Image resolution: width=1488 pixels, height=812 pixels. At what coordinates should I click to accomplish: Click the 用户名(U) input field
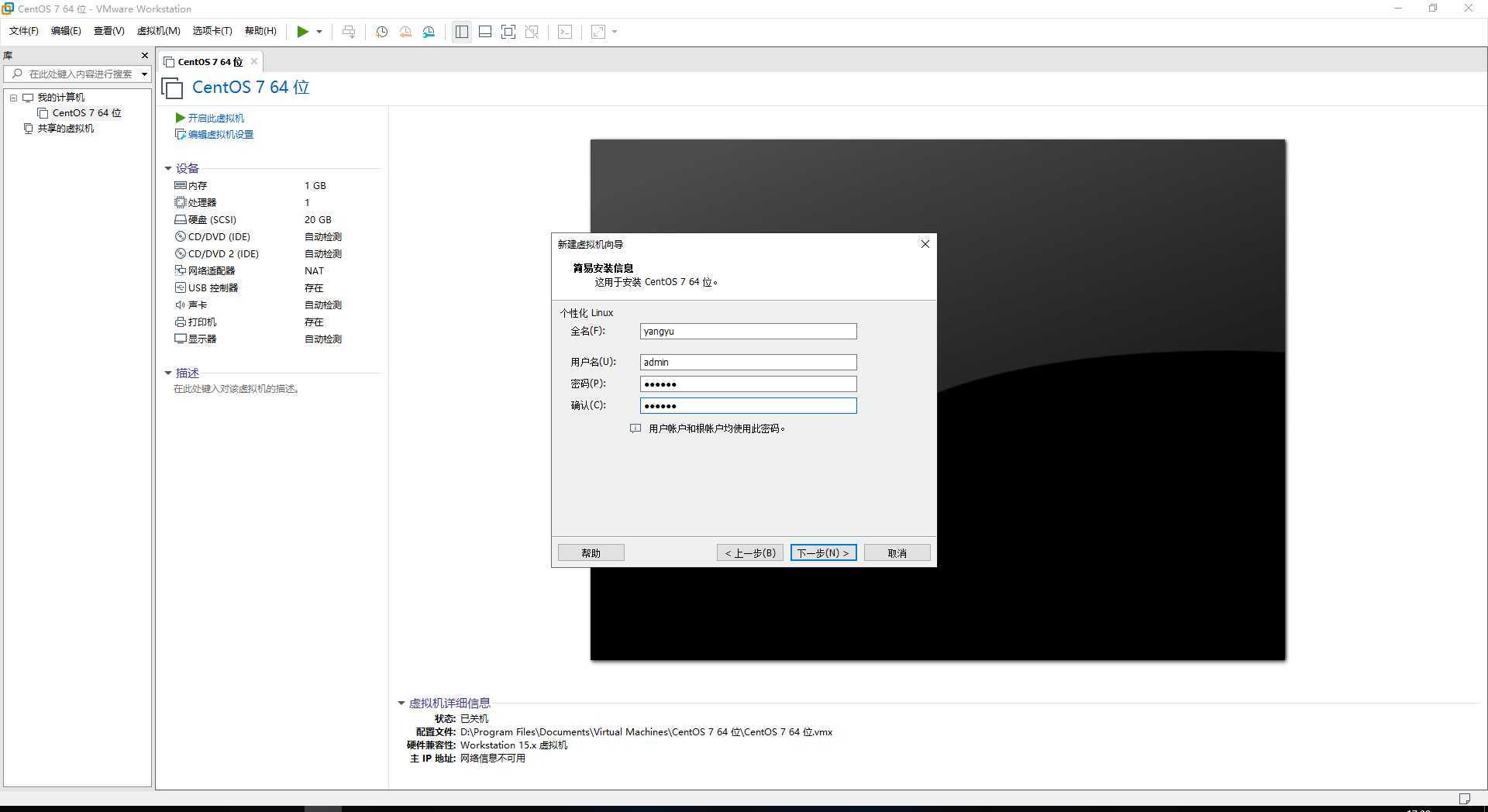point(748,363)
